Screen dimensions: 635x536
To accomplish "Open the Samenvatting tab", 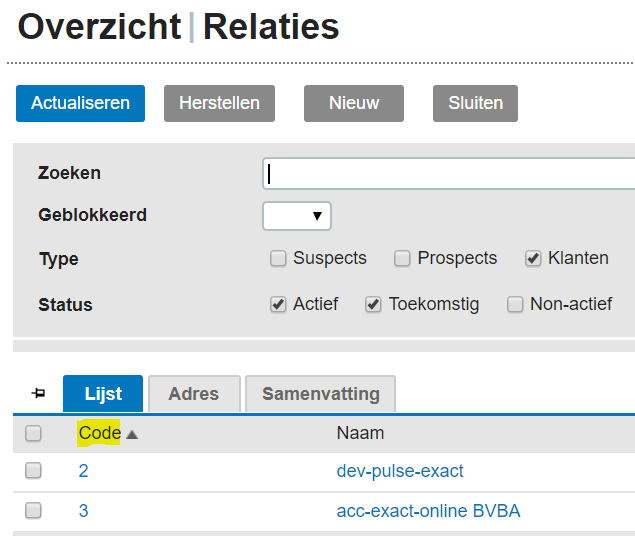I will (320, 394).
